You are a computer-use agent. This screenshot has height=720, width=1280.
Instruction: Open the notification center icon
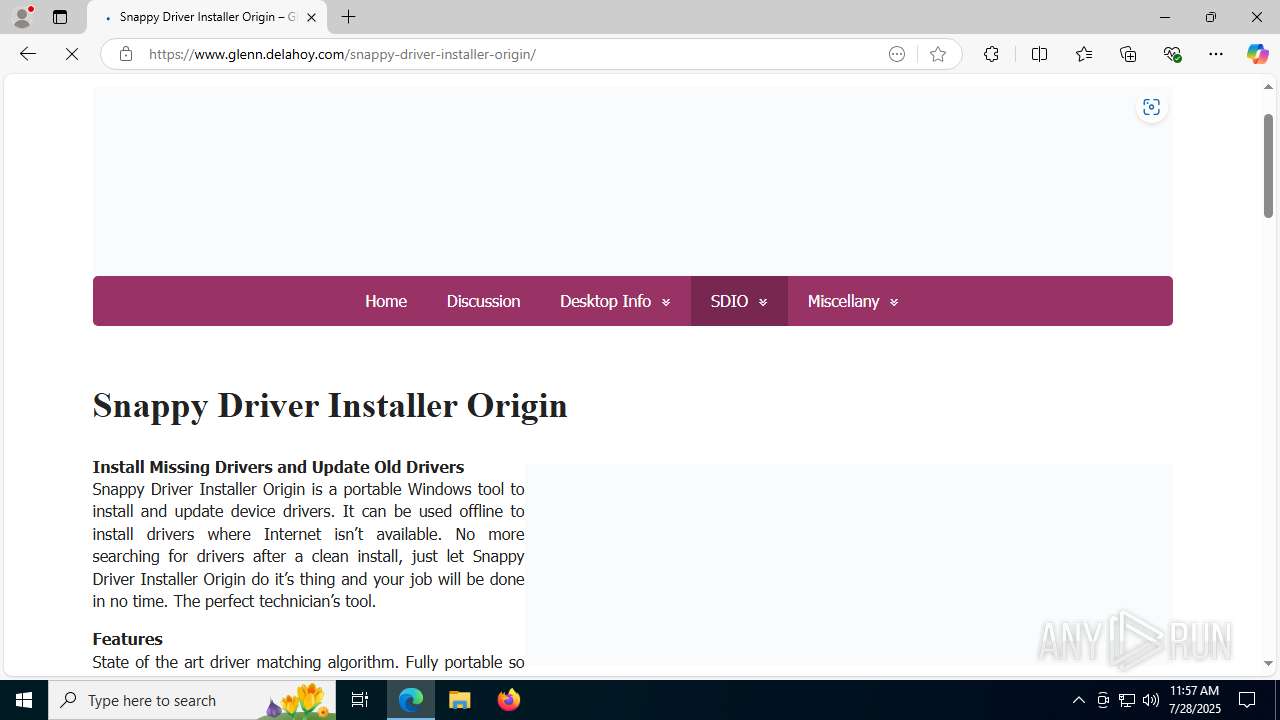pos(1247,700)
